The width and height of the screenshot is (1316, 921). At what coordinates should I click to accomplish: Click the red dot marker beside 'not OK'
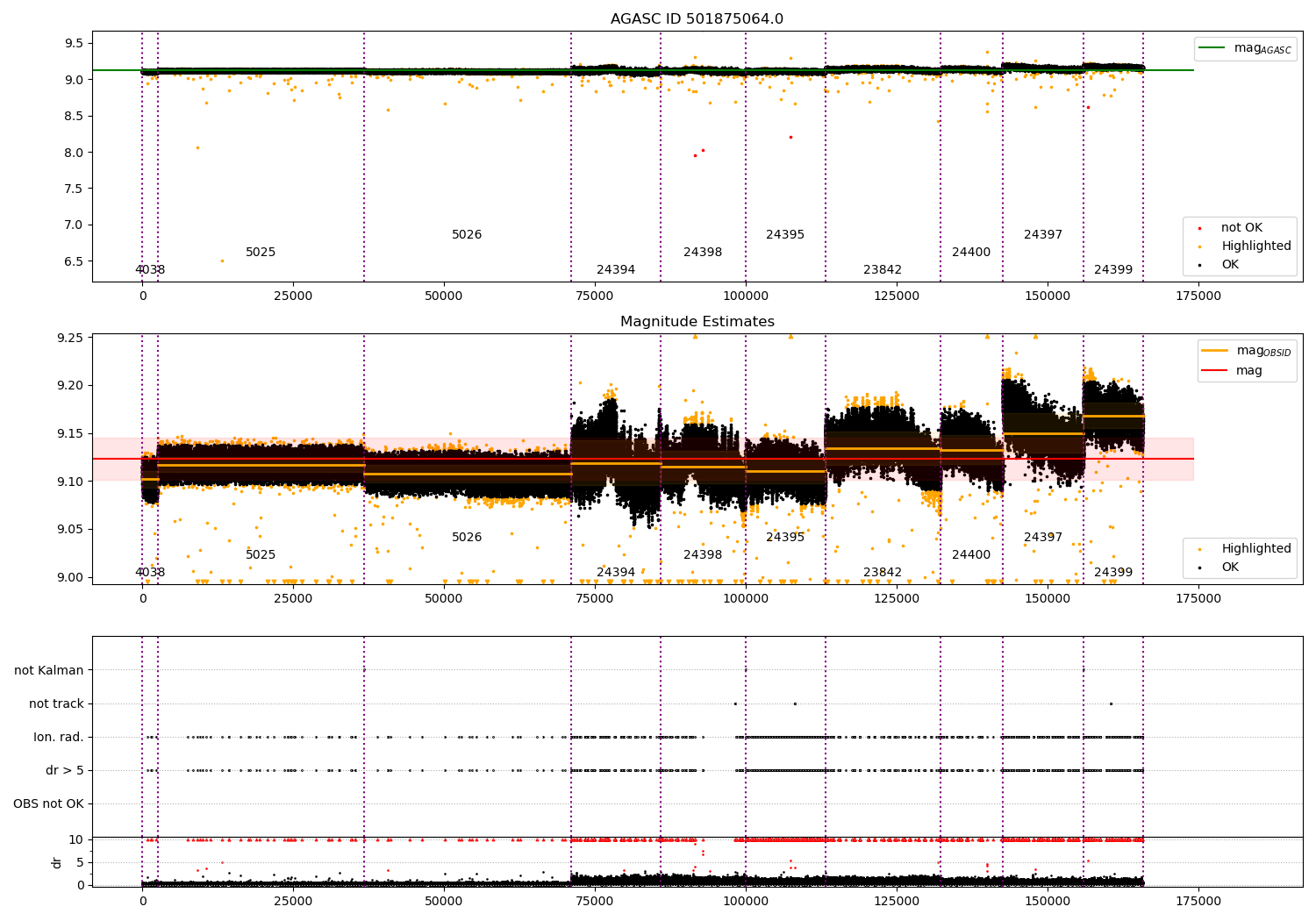pos(1199,228)
